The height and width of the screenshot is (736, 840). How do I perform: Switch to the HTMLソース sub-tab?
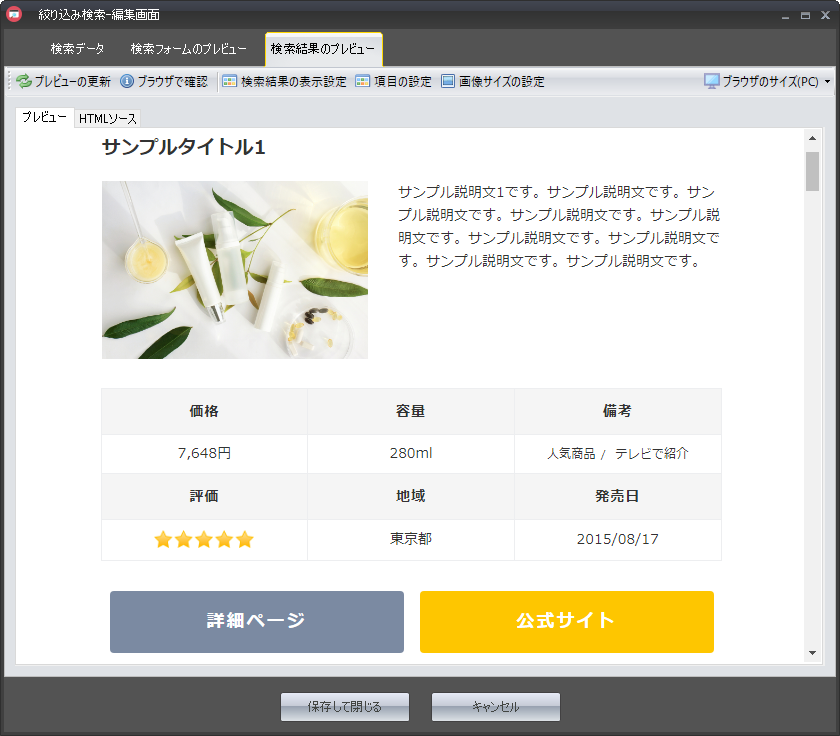[108, 119]
